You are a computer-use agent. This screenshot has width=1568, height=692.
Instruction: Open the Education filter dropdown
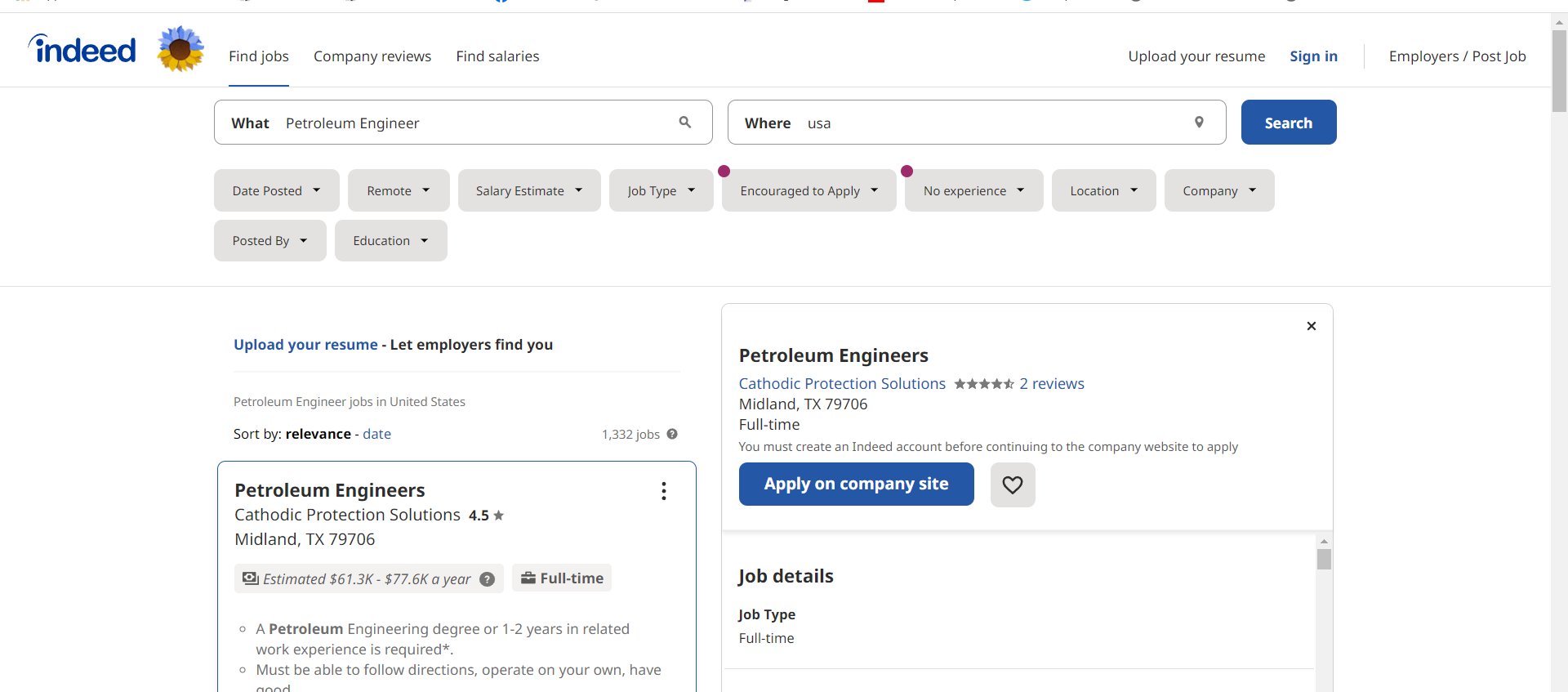pos(391,241)
